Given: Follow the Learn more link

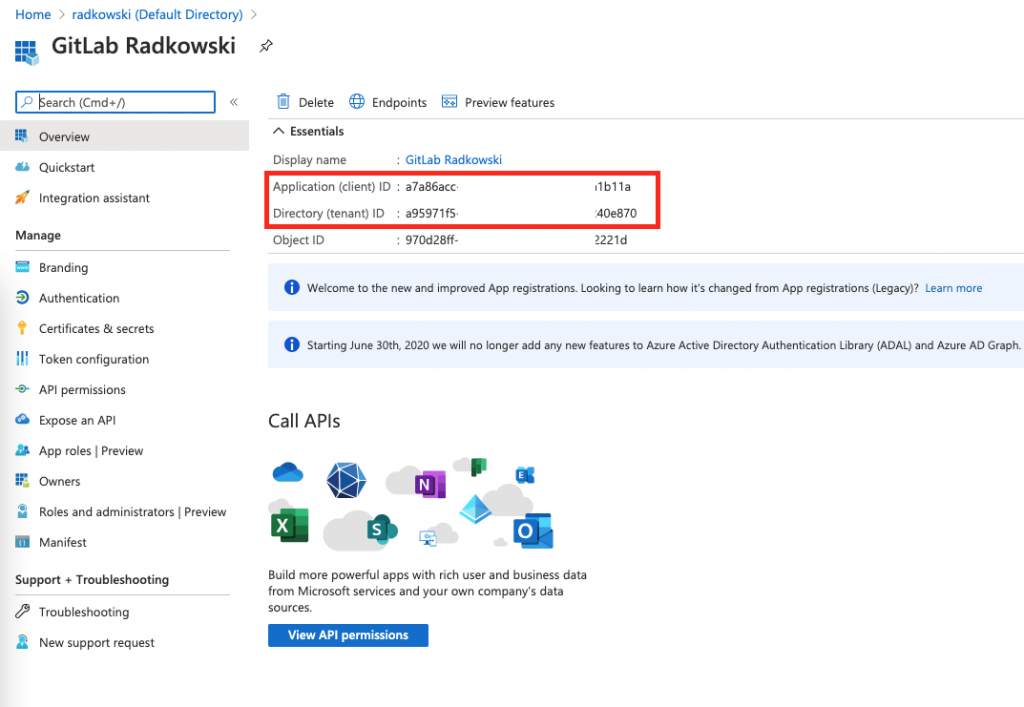Looking at the screenshot, I should tap(953, 288).
